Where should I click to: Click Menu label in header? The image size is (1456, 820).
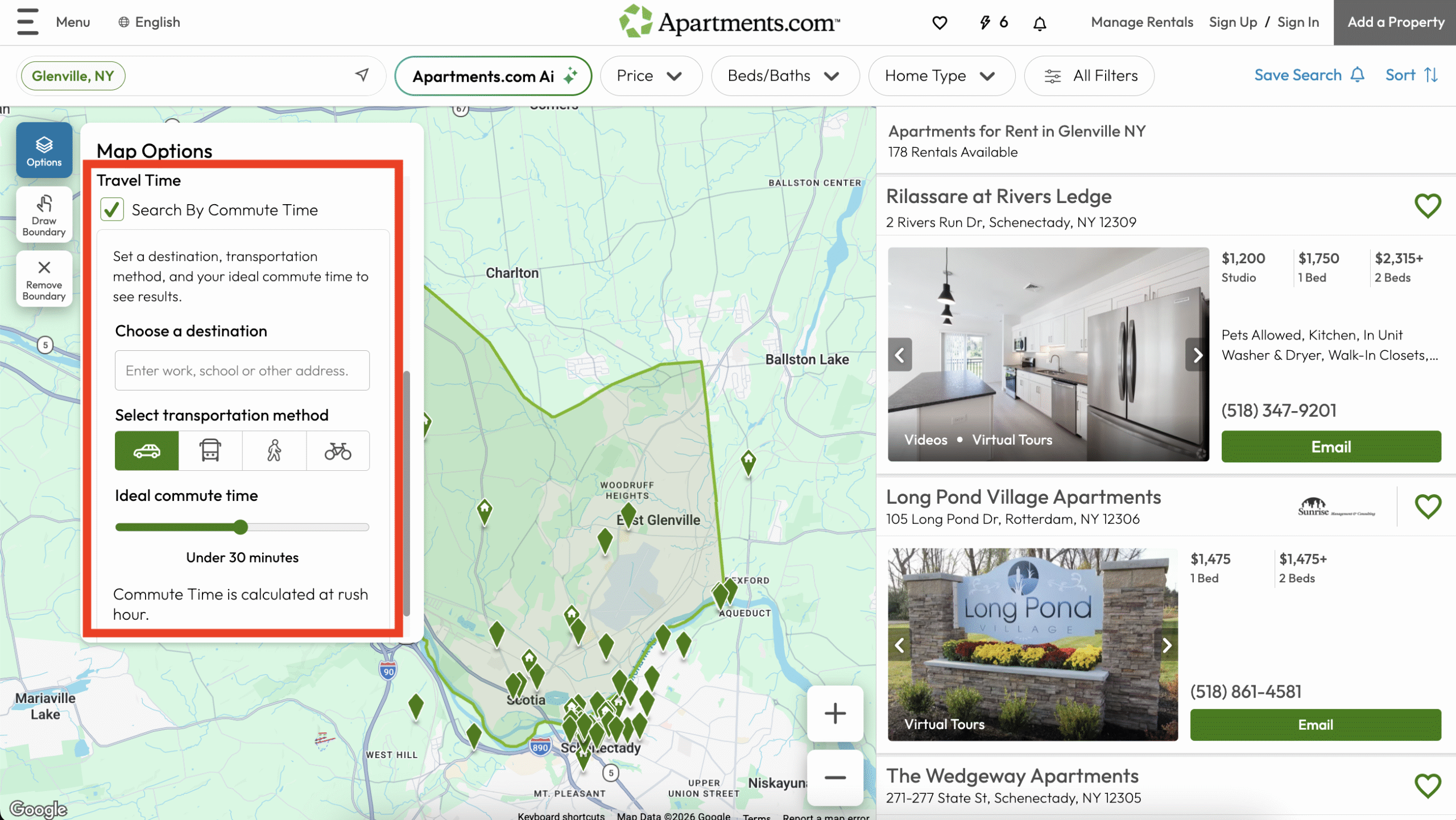click(x=73, y=22)
